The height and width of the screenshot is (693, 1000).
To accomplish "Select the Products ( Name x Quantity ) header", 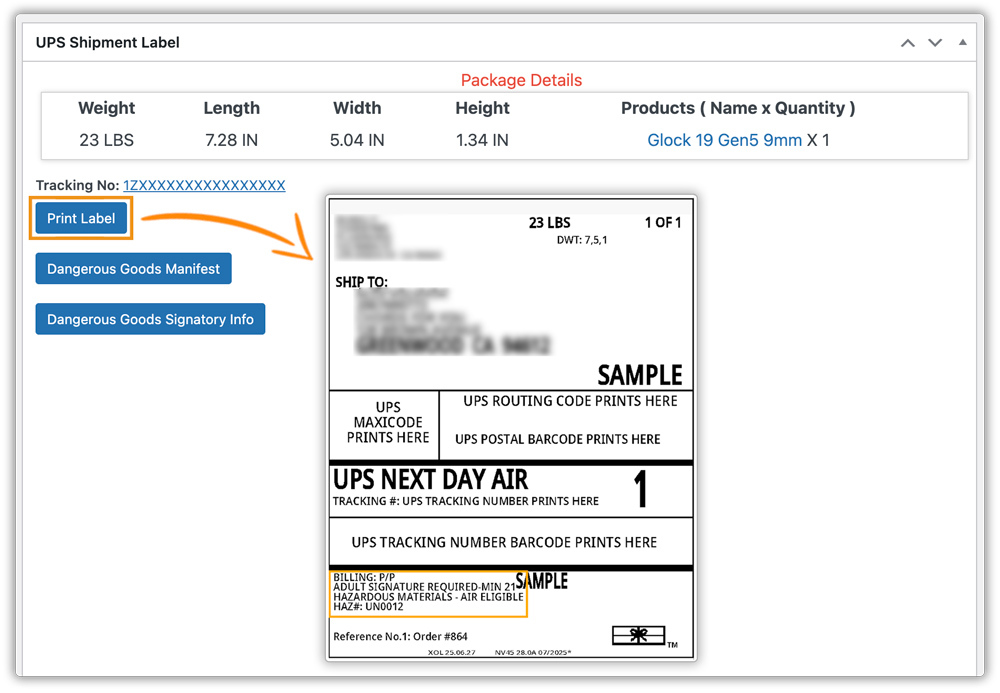I will (738, 108).
